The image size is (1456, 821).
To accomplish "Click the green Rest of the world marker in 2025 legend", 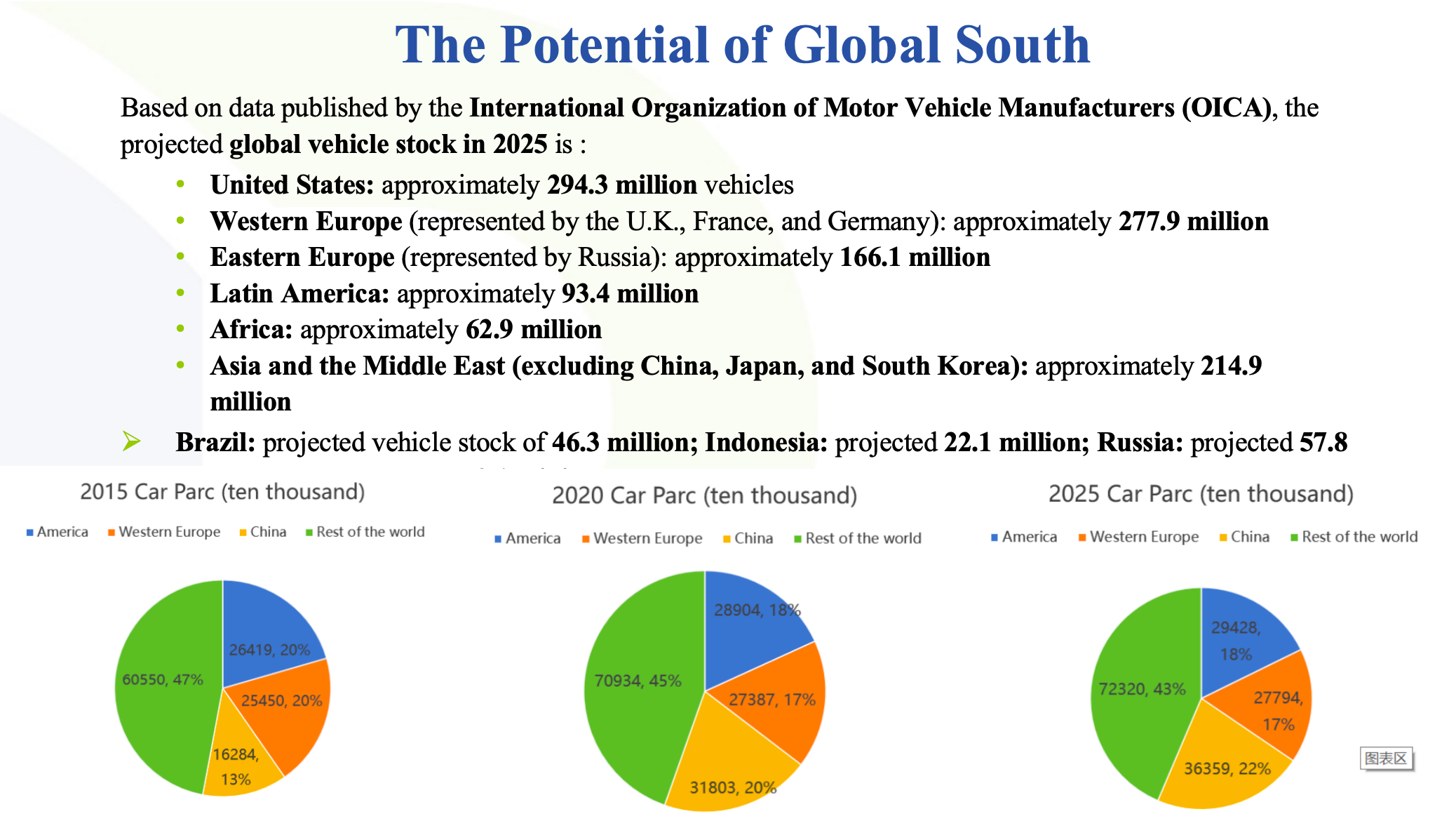I will [x=1295, y=538].
